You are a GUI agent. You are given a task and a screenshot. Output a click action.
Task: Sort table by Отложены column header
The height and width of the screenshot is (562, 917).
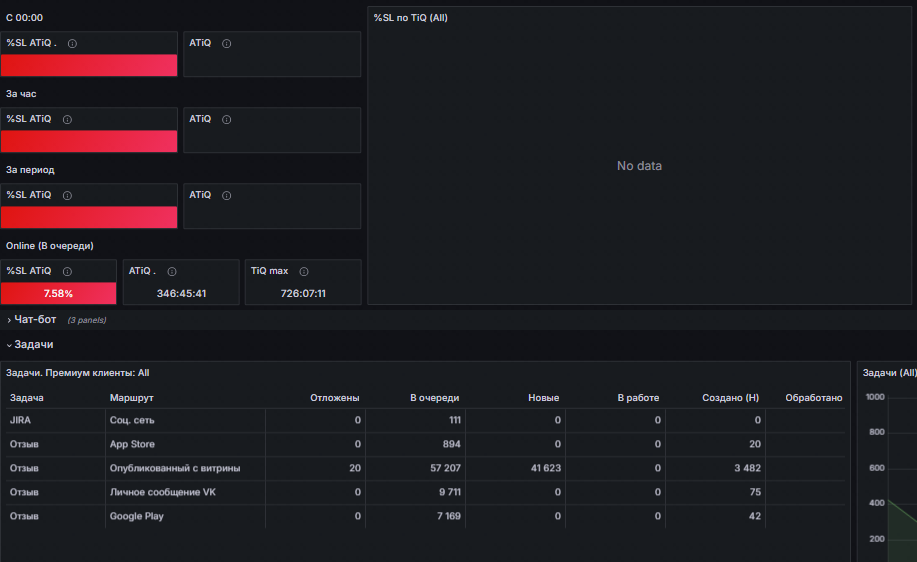[x=335, y=398]
